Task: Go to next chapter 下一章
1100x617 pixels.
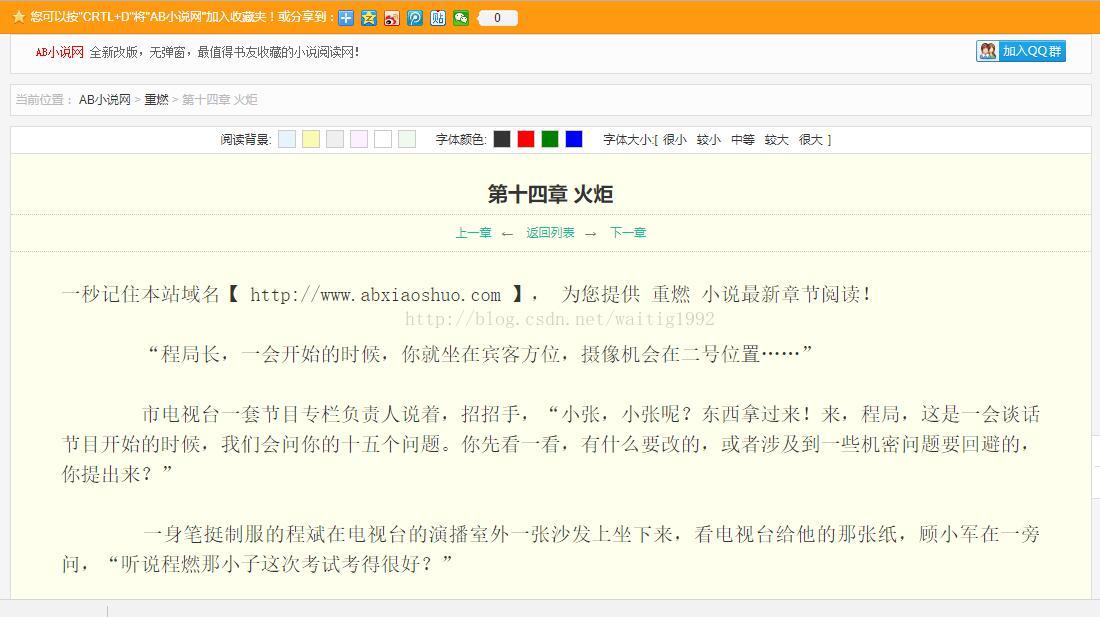Action: (628, 233)
